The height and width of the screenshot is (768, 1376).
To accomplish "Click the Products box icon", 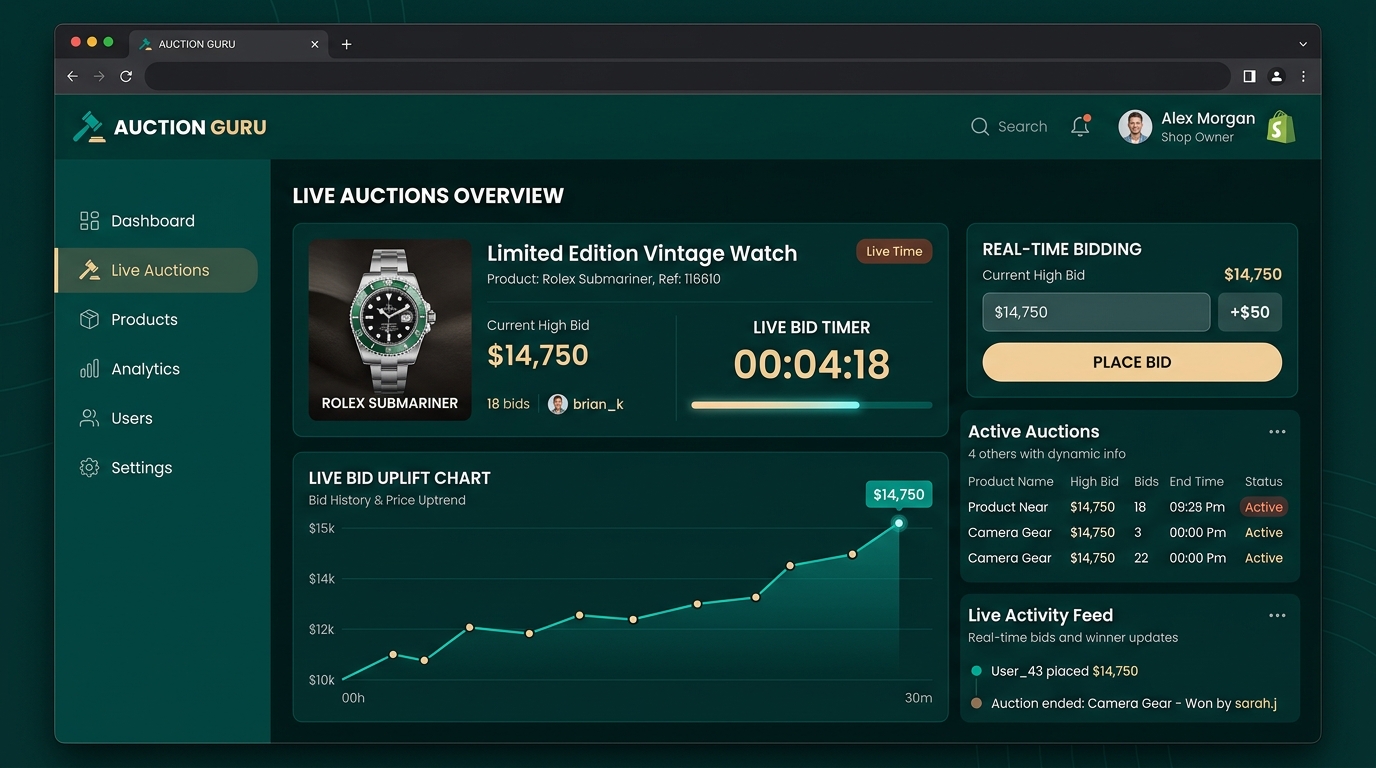I will (x=90, y=319).
